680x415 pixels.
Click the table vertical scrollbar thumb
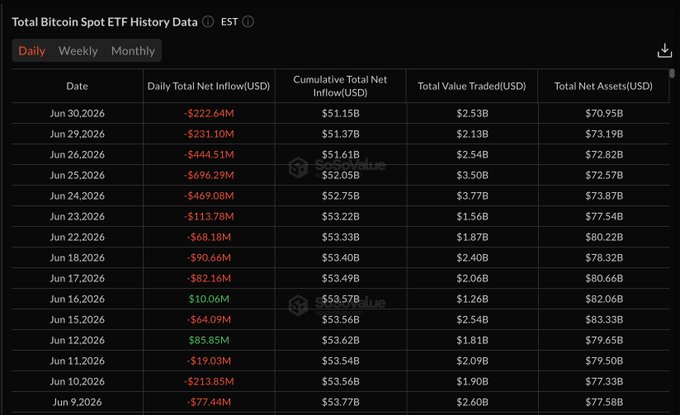pyautogui.click(x=672, y=73)
